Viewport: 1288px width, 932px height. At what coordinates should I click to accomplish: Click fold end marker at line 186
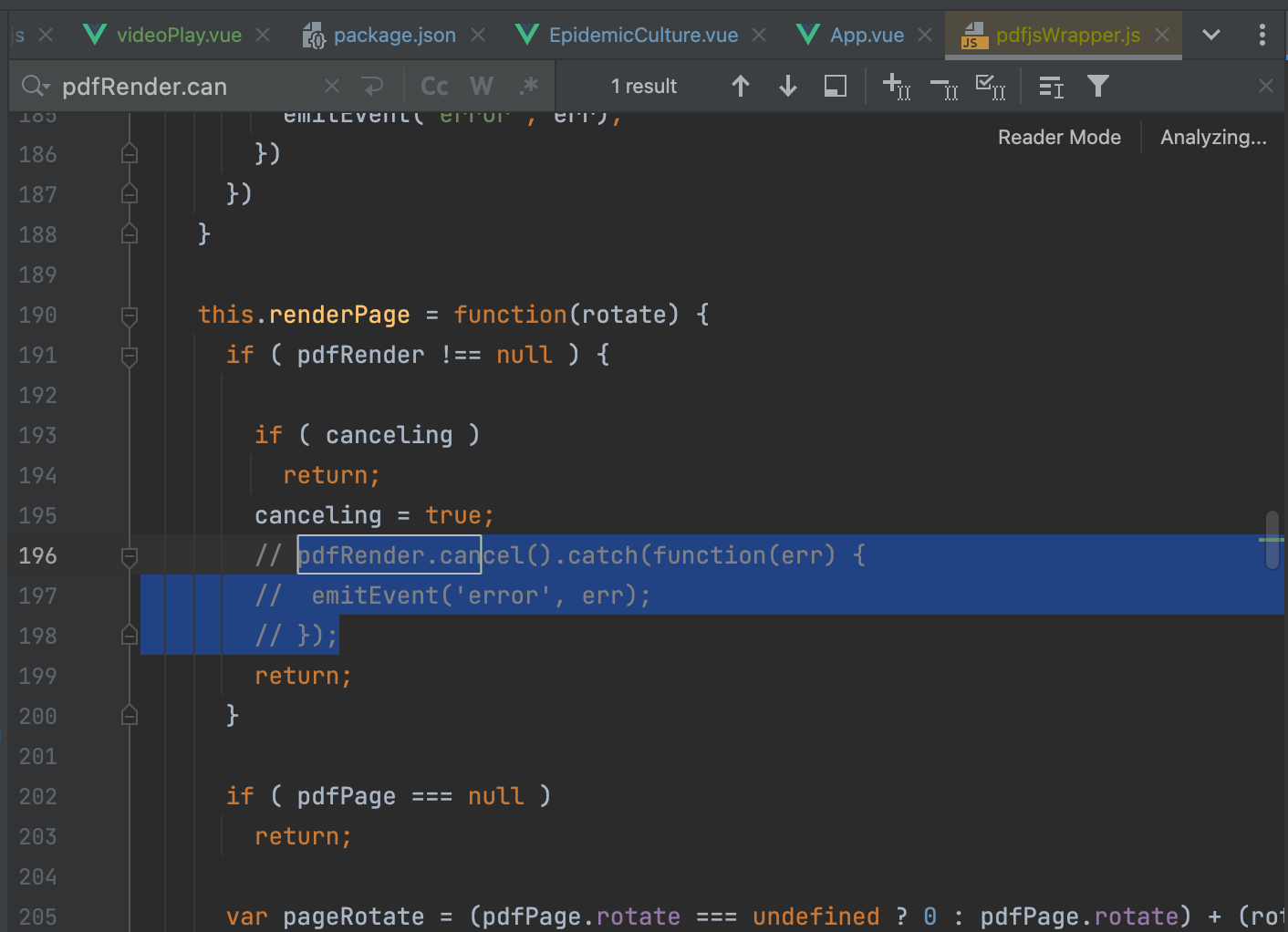point(130,154)
